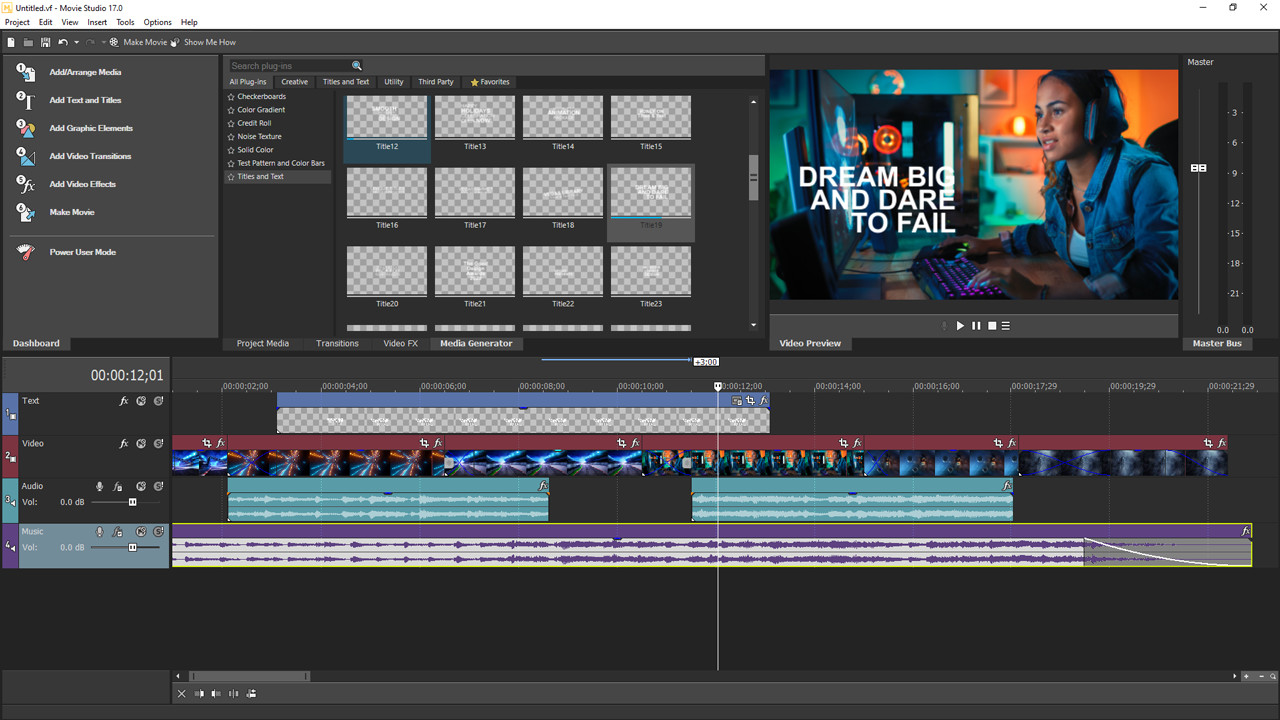Viewport: 1280px width, 720px height.
Task: Solo the Audio track
Action: pyautogui.click(x=158, y=486)
